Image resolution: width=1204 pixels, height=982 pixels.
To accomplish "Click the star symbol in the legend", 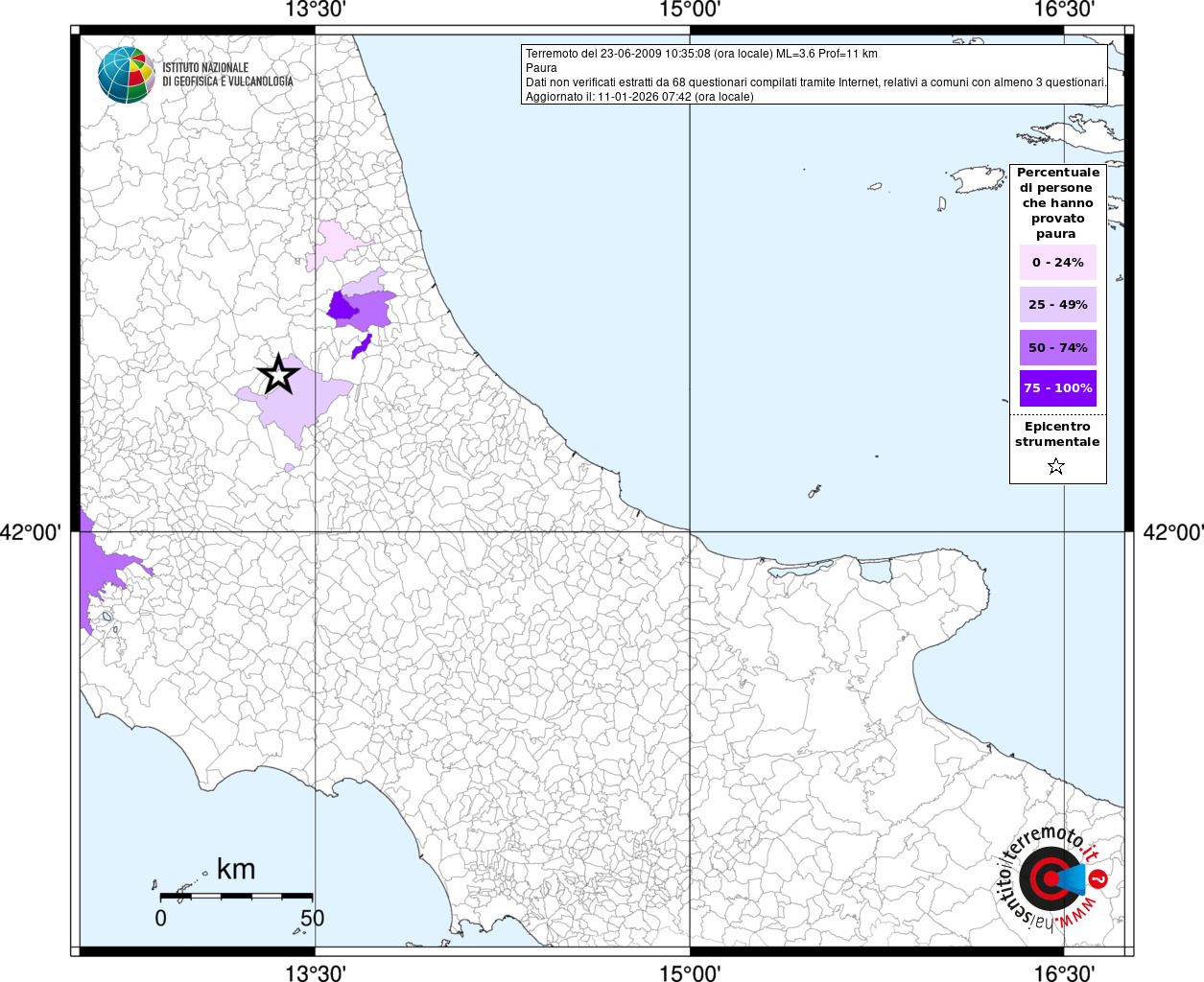I will coord(1056,467).
